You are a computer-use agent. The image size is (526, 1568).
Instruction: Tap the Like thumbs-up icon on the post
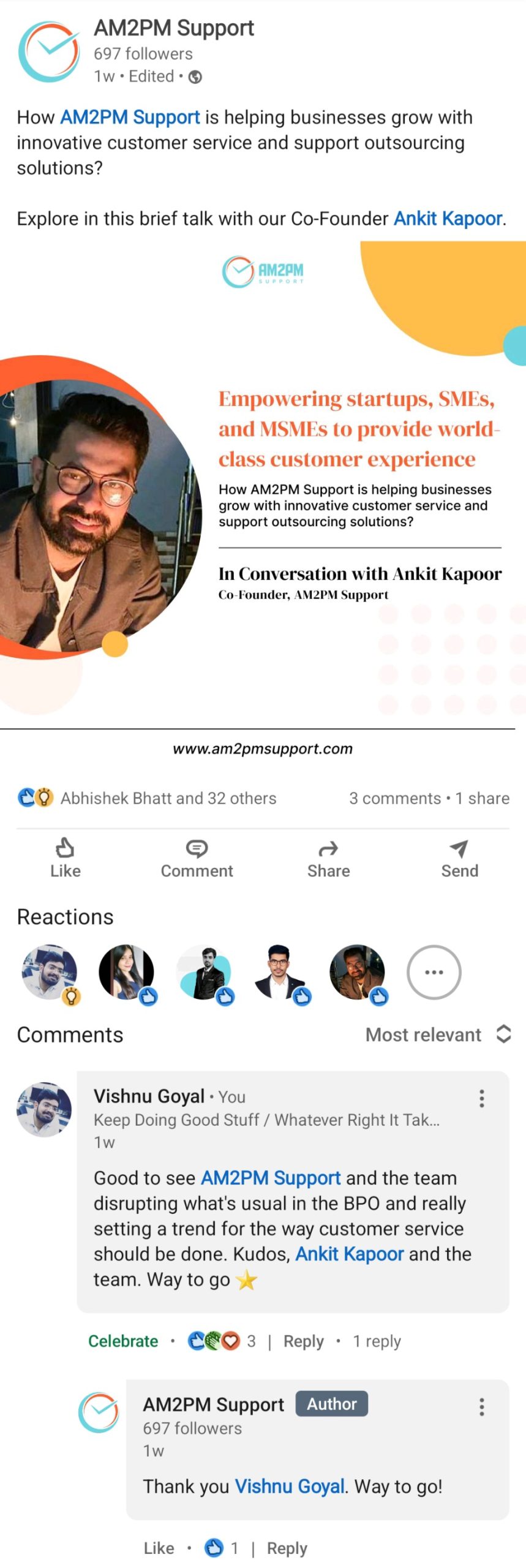click(x=65, y=847)
